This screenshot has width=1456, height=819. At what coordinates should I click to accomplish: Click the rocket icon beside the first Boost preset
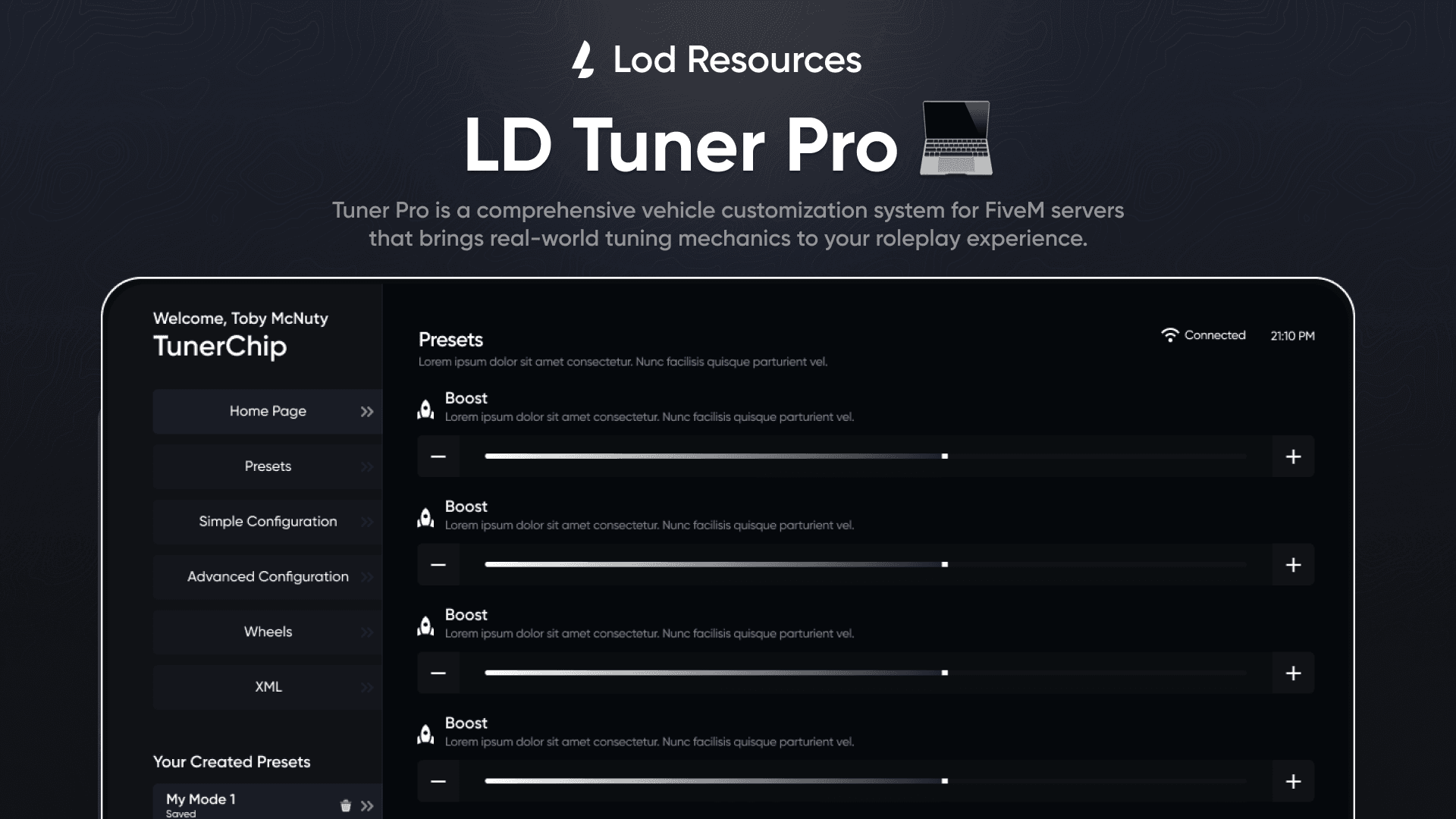[426, 409]
